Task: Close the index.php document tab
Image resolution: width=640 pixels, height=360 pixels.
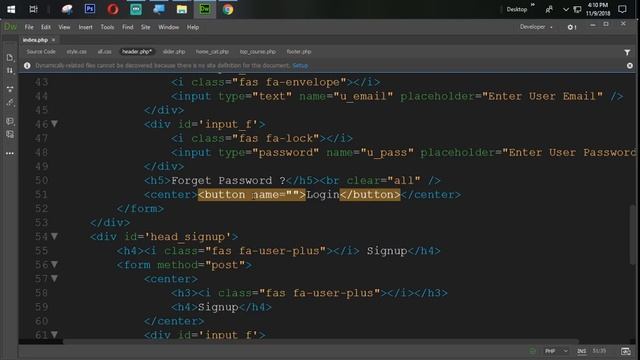Action: (x=53, y=40)
